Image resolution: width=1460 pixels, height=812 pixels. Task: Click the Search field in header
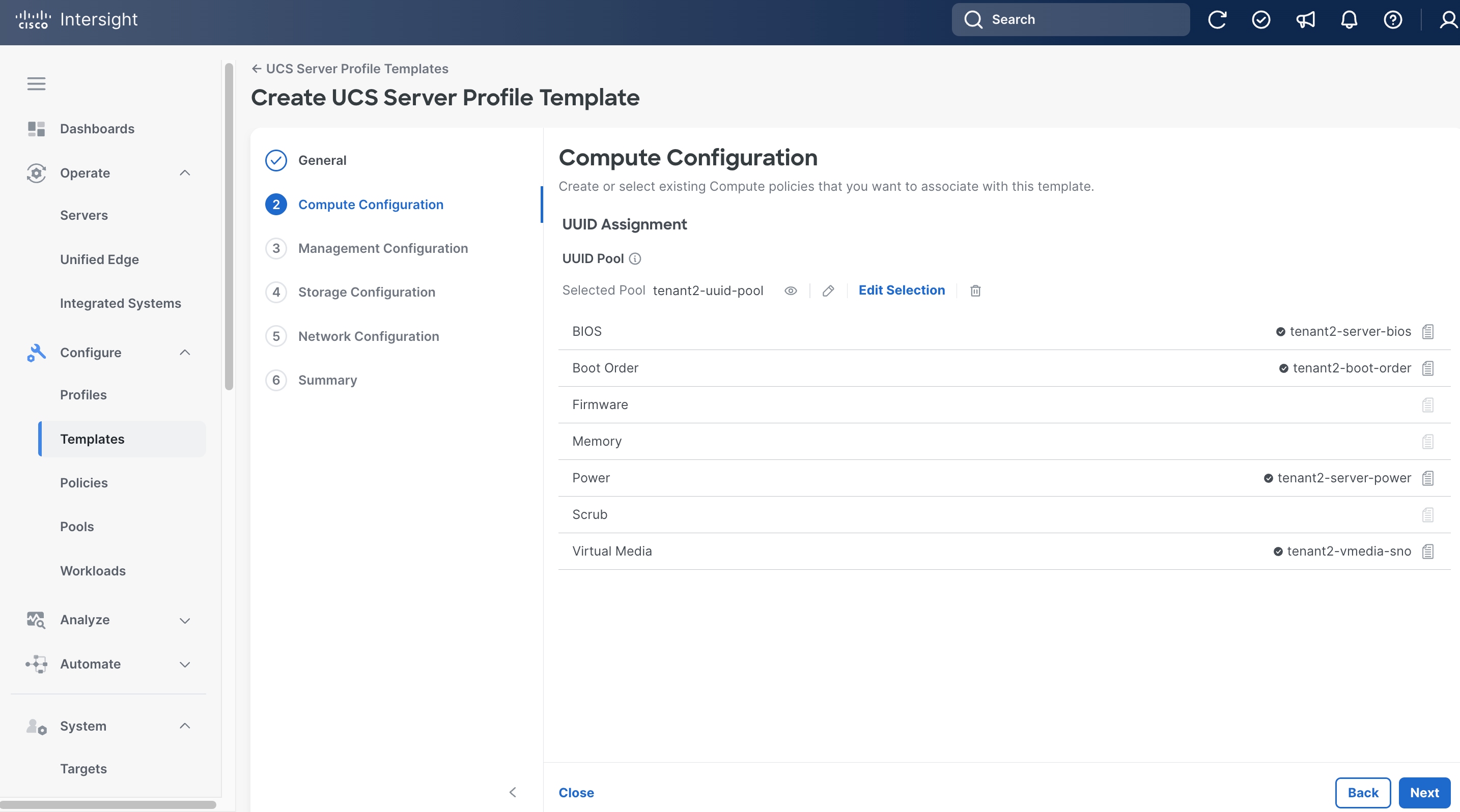click(1071, 20)
